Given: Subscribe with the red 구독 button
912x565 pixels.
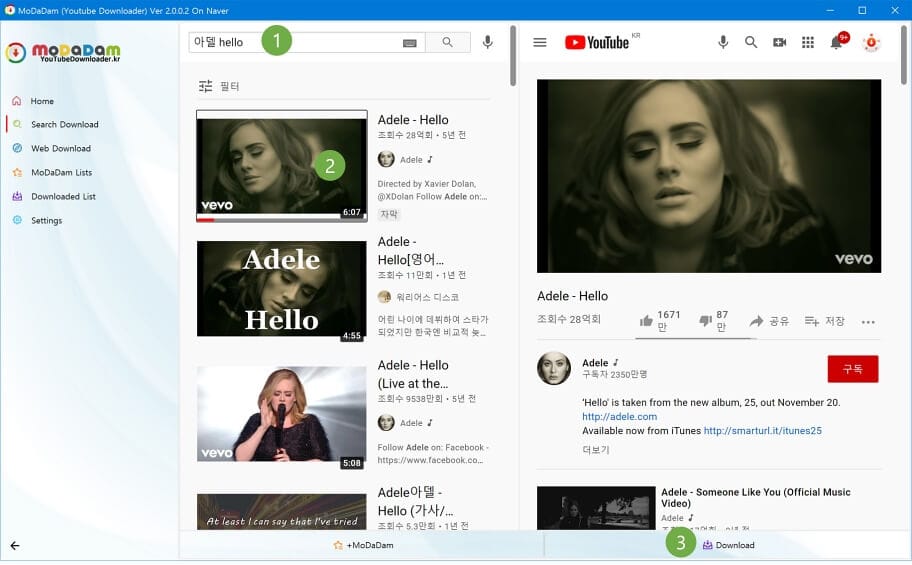Looking at the screenshot, I should point(853,369).
